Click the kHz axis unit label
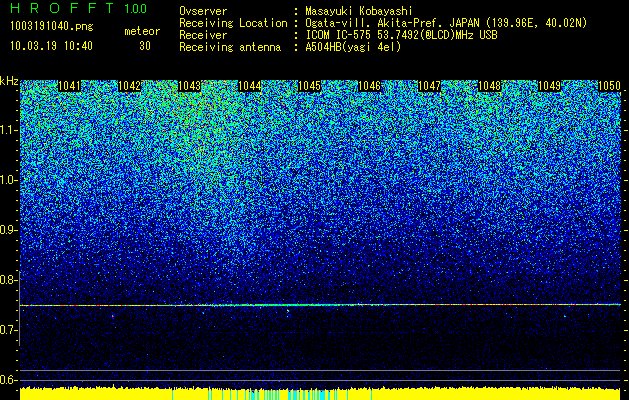This screenshot has width=629, height=400. click(9, 81)
